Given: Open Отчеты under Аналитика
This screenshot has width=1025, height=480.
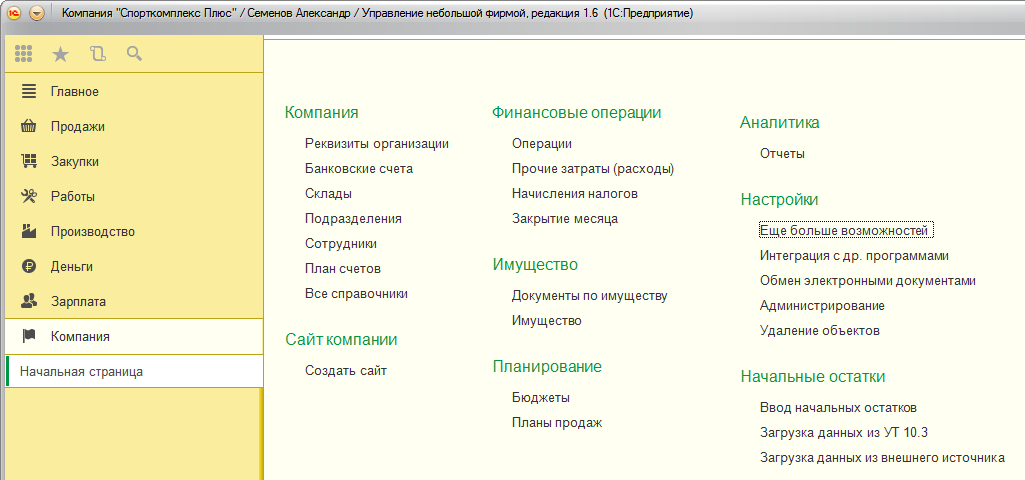Looking at the screenshot, I should (782, 154).
